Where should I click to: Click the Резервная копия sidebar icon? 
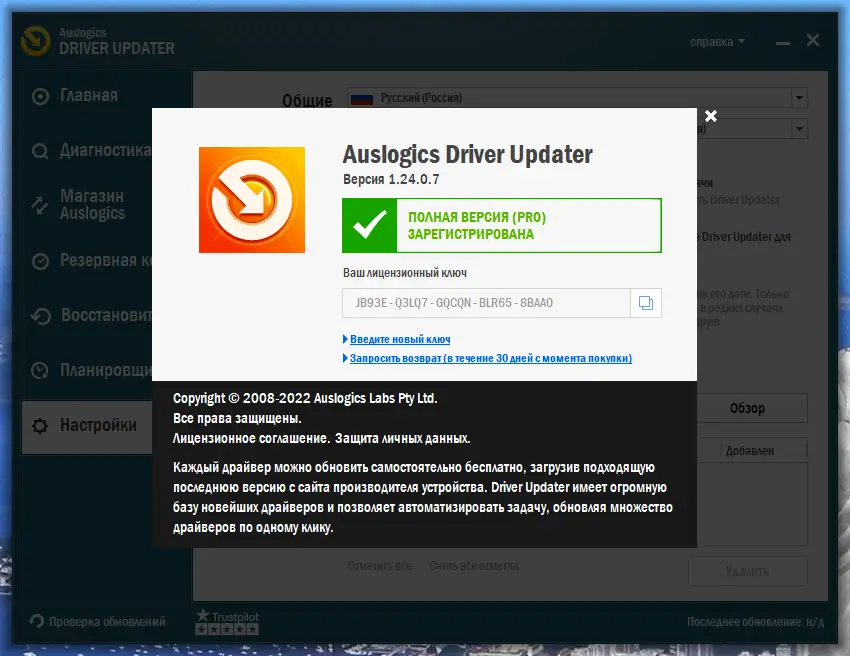click(x=39, y=261)
